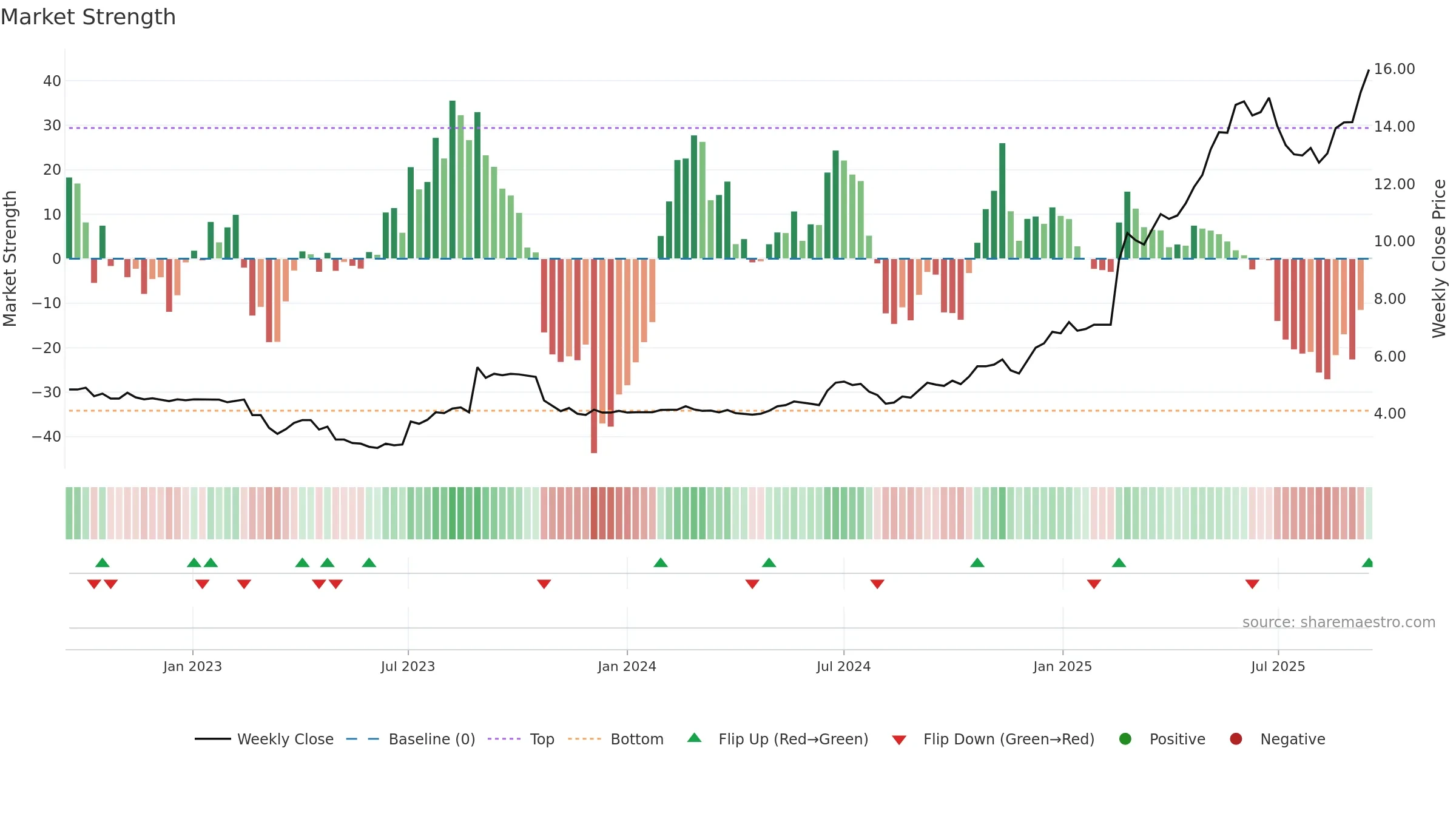Toggle the 'Negative' legend label
The height and width of the screenshot is (819, 1456).
point(1293,739)
